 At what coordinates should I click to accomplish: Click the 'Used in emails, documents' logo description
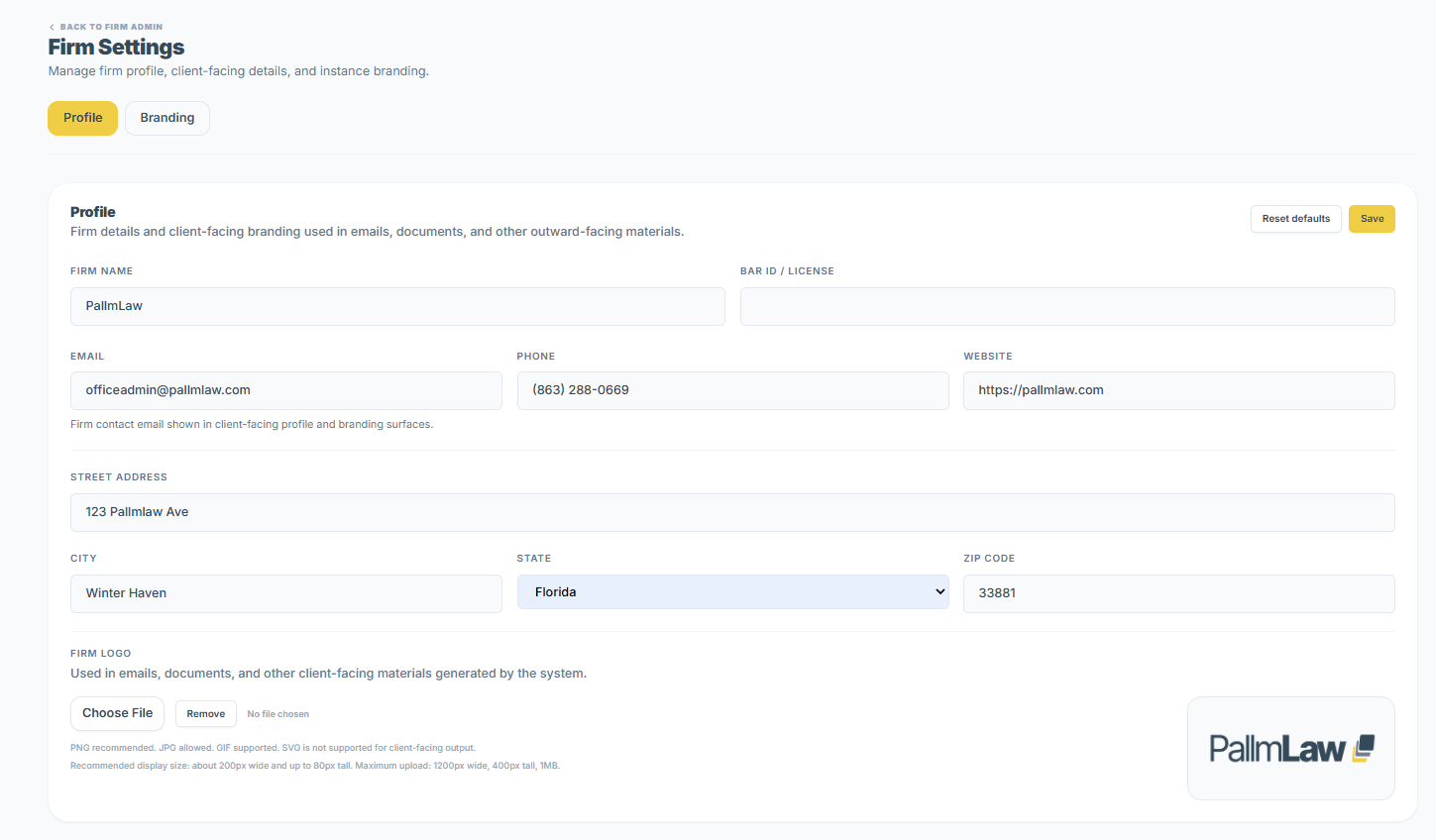pyautogui.click(x=328, y=674)
